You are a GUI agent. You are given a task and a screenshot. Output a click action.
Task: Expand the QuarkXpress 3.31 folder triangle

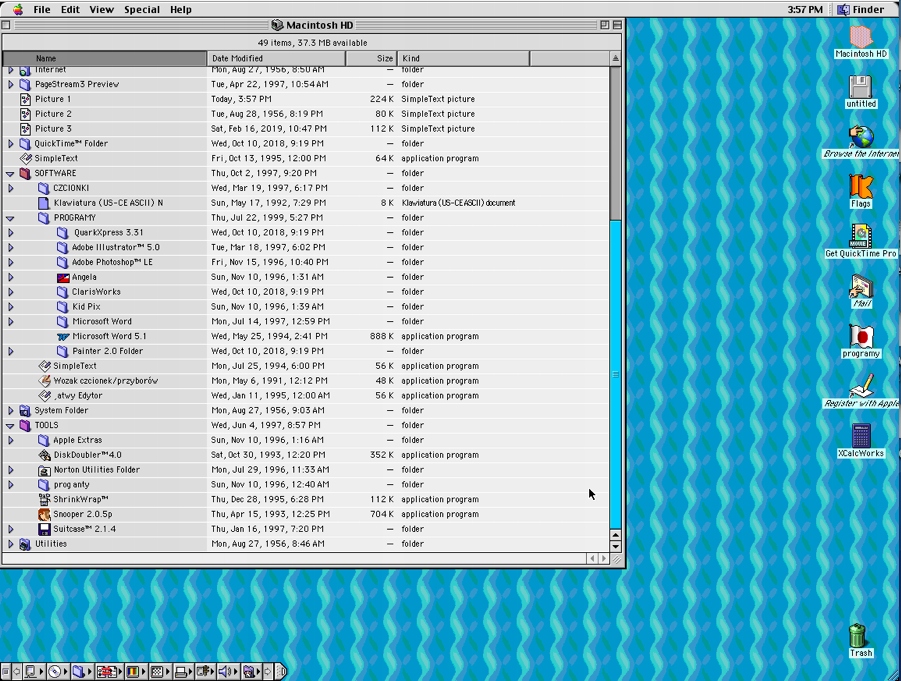tap(10, 233)
